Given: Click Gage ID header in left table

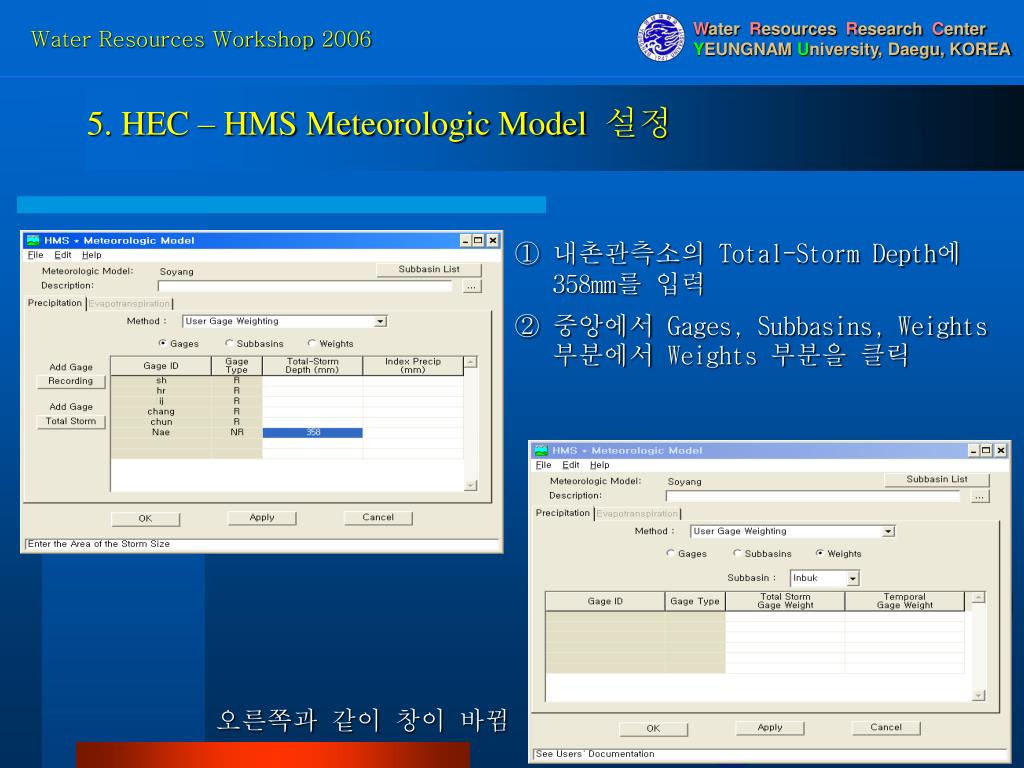Looking at the screenshot, I should (x=161, y=366).
